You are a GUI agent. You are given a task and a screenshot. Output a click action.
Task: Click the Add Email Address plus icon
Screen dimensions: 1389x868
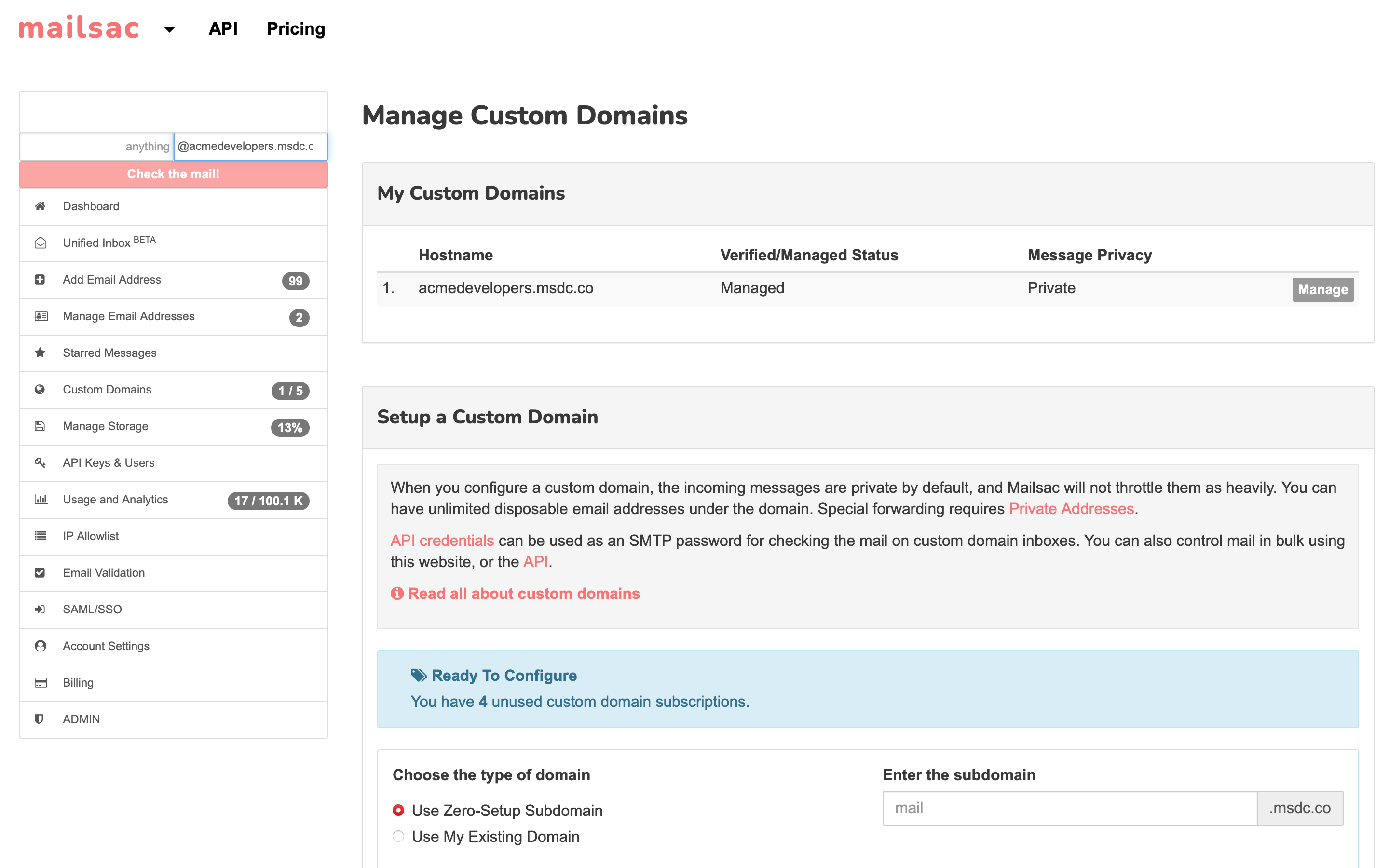click(x=40, y=280)
